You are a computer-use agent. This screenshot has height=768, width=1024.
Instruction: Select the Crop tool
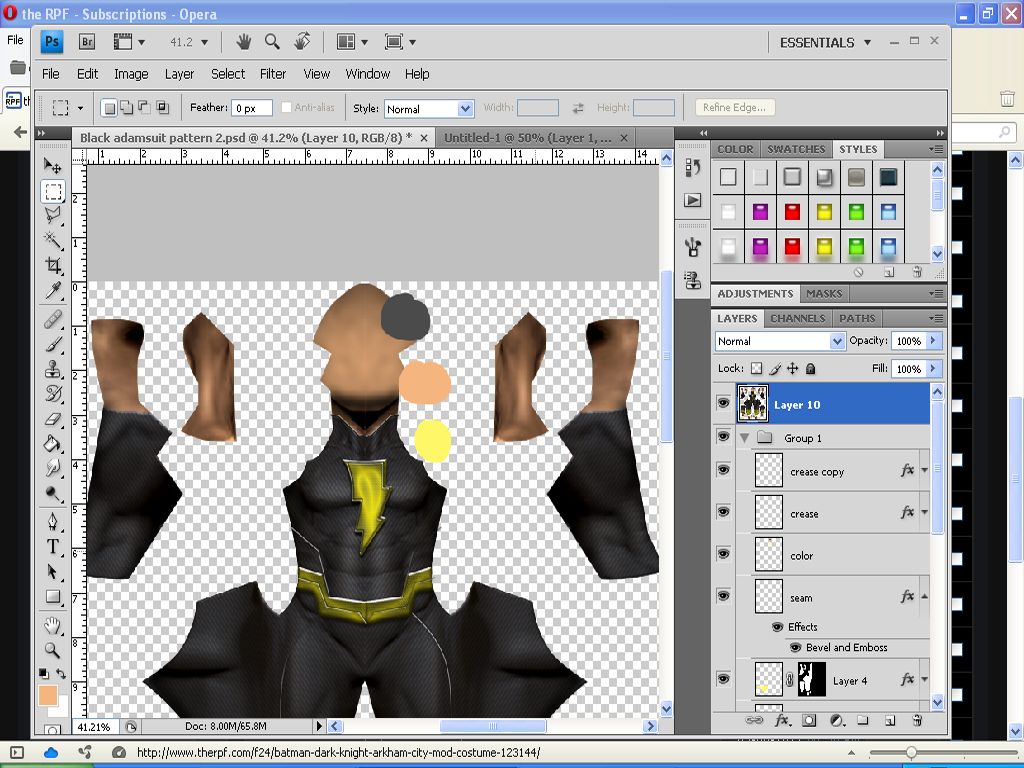[x=53, y=264]
